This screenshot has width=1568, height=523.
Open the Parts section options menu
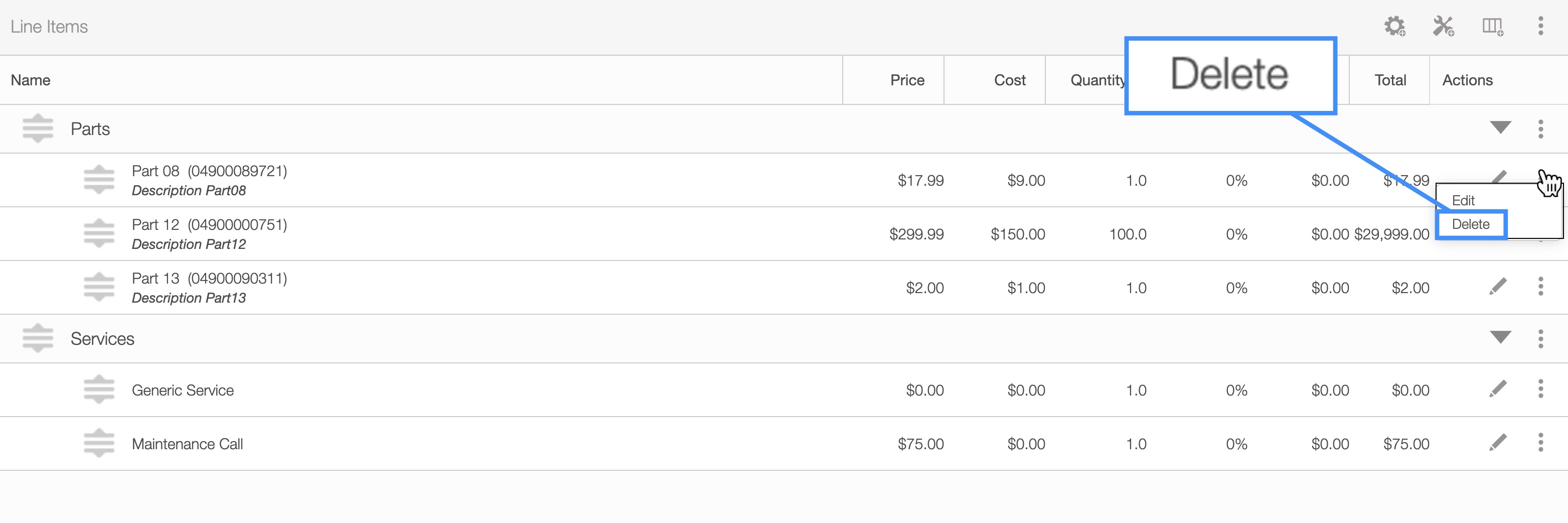click(1540, 129)
